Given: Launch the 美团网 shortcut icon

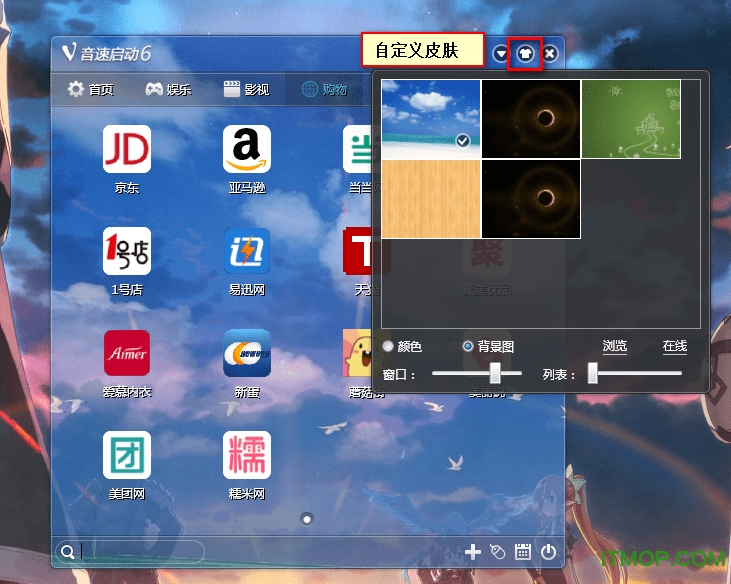Looking at the screenshot, I should 127,455.
